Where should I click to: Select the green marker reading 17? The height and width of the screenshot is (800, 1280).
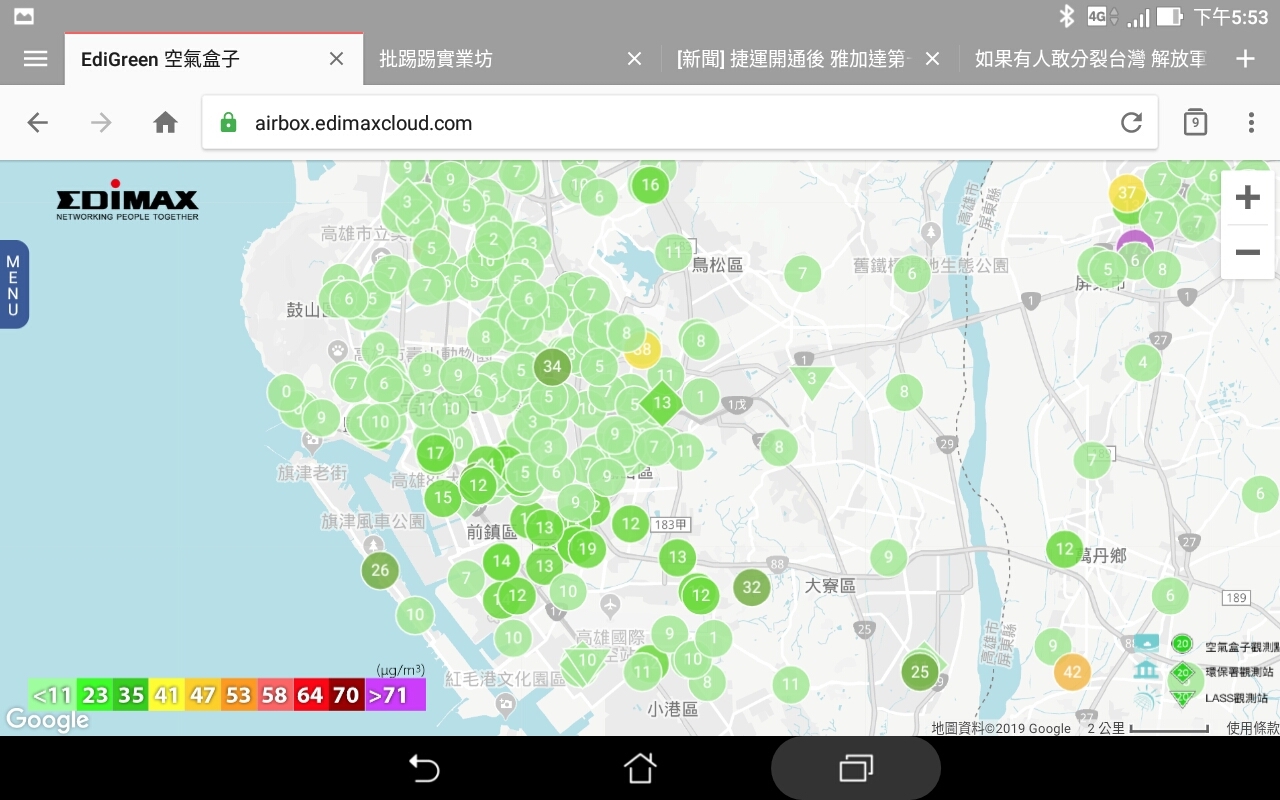coord(435,453)
